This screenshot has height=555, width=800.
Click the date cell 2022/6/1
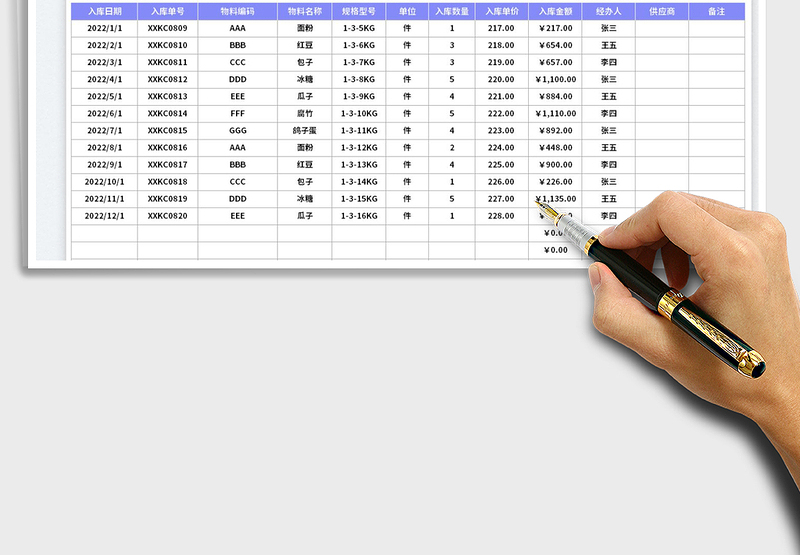tap(104, 113)
